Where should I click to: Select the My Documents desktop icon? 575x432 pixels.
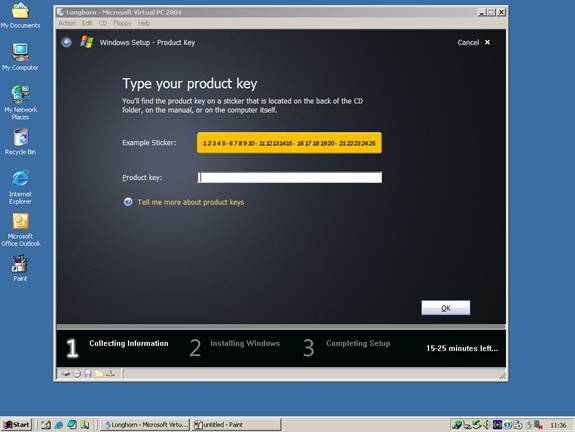click(20, 15)
